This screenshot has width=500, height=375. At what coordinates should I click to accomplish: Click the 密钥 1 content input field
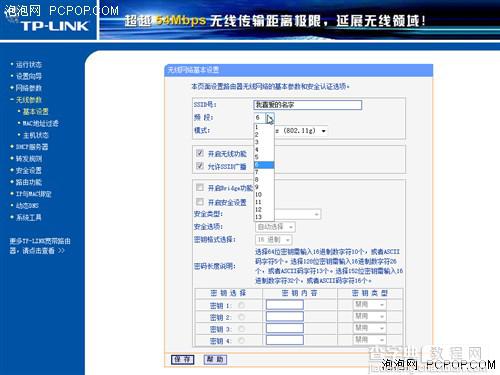tap(285, 305)
